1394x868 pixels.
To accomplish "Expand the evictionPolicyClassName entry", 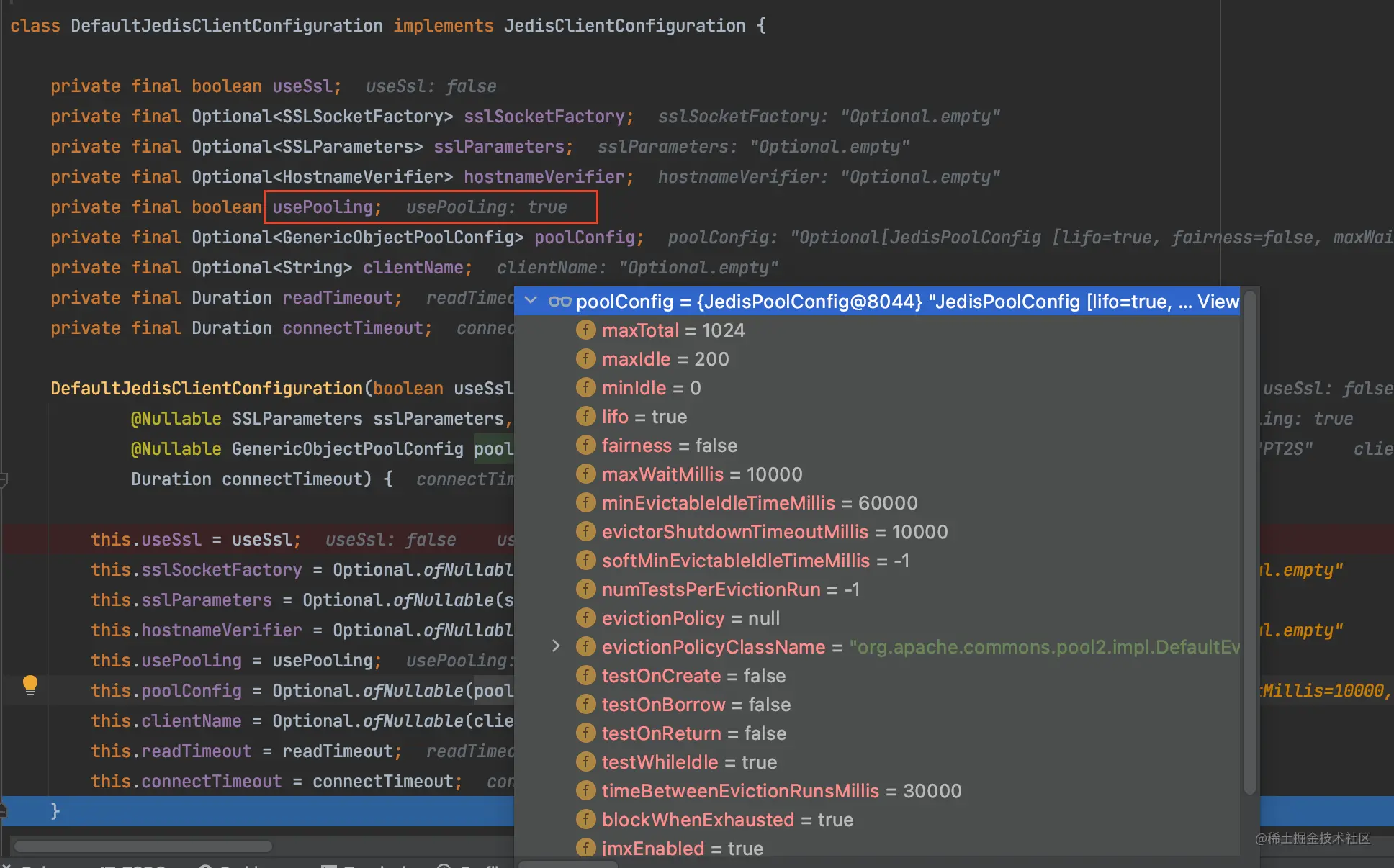I will point(555,646).
